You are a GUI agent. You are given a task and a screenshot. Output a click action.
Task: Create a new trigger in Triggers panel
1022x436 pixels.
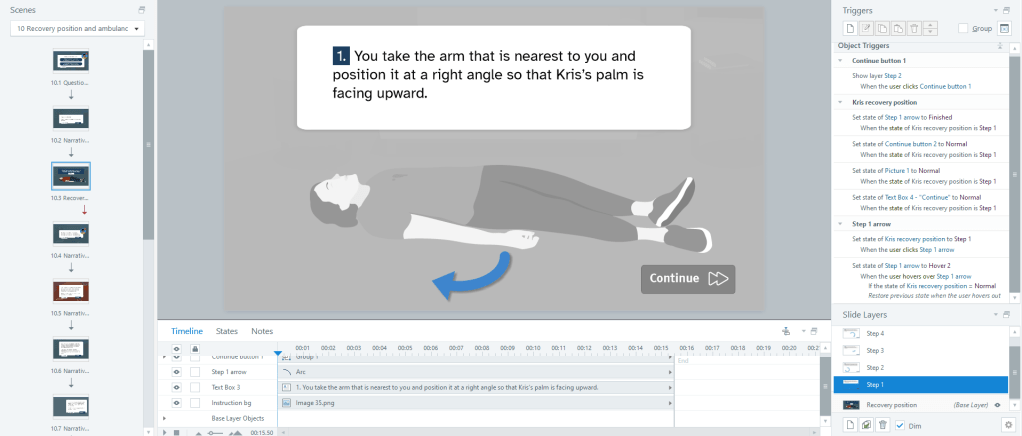(850, 28)
